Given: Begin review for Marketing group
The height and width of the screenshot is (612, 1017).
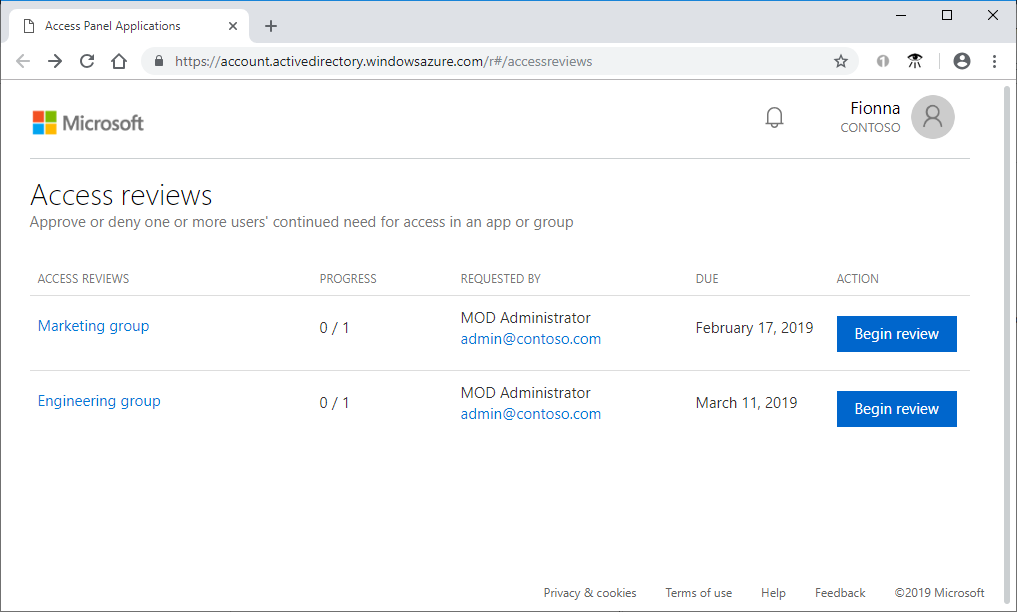Looking at the screenshot, I should coord(896,333).
